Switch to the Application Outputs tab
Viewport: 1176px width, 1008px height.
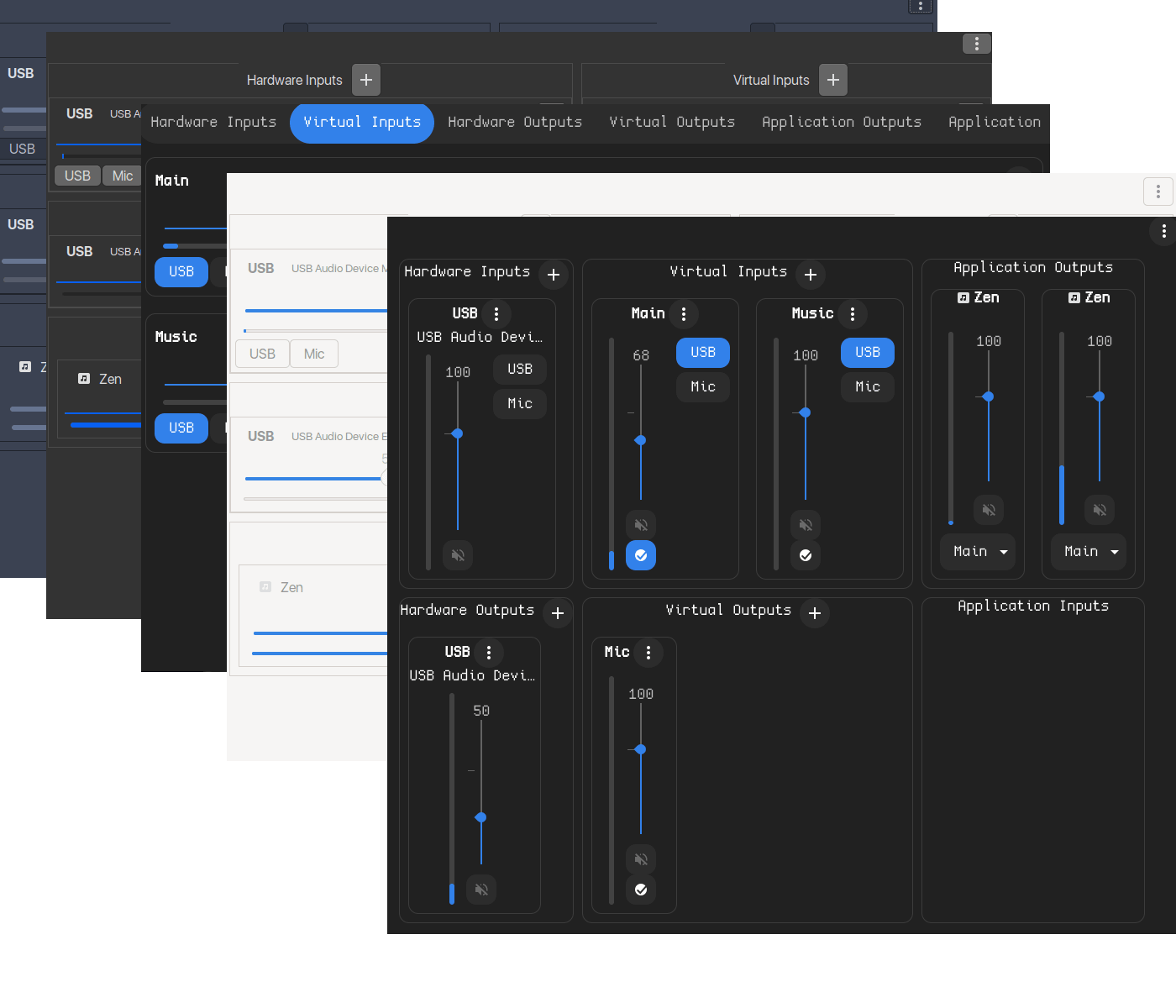coord(841,123)
